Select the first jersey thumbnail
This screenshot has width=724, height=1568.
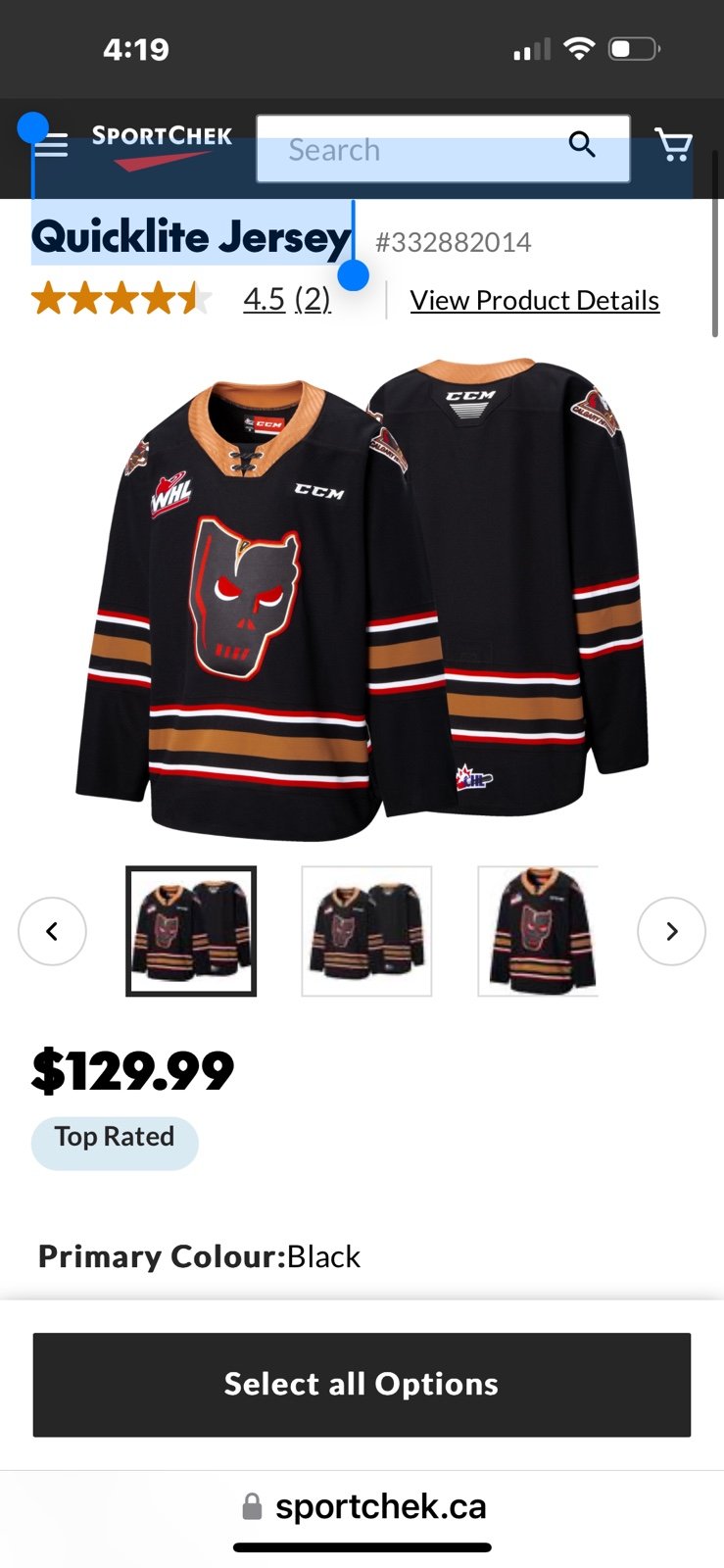click(191, 931)
